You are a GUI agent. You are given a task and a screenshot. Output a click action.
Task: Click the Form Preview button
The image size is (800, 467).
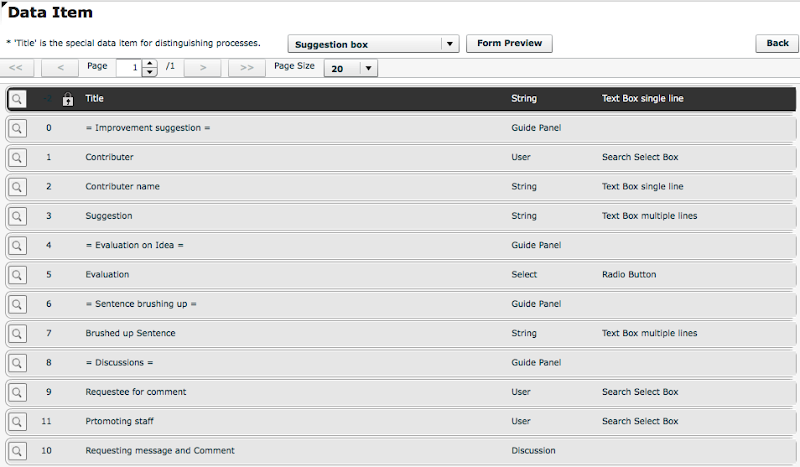(509, 44)
